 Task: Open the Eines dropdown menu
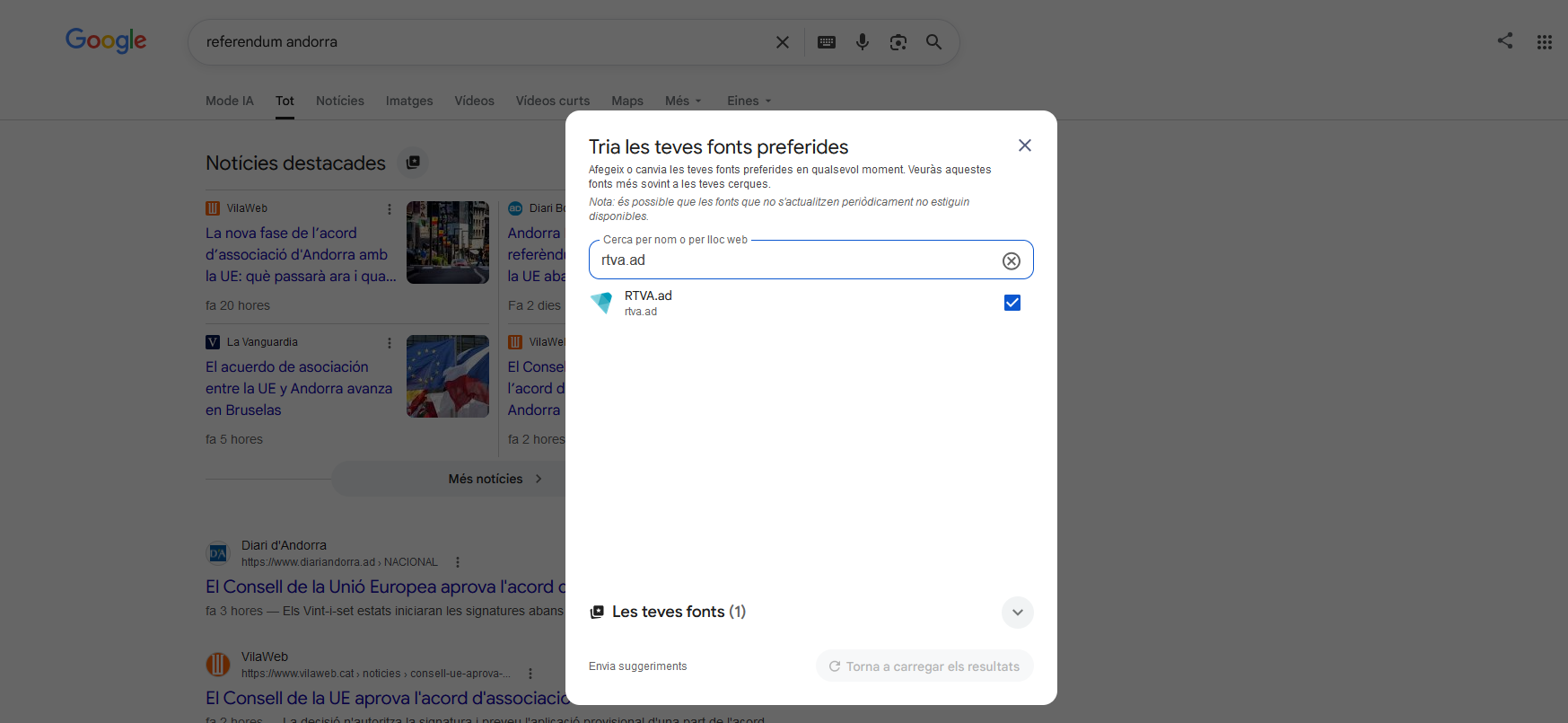tap(749, 101)
